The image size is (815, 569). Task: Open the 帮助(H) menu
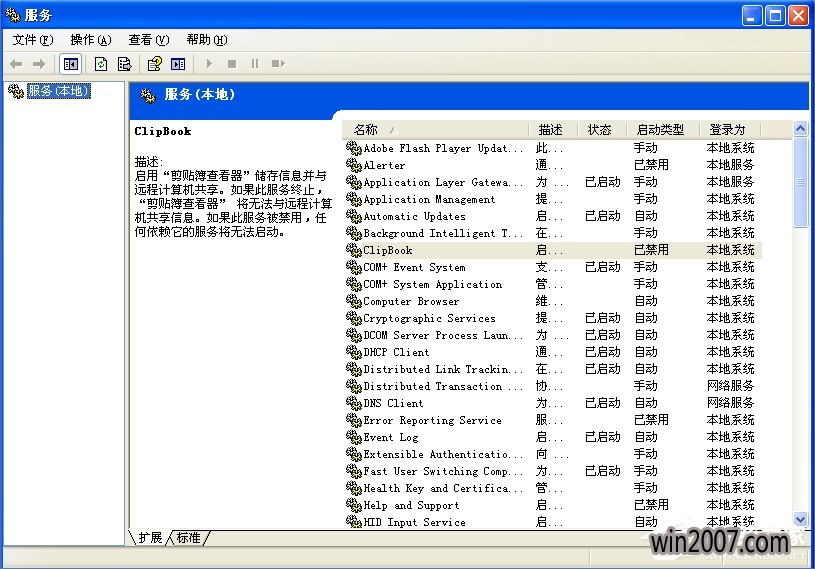pyautogui.click(x=207, y=40)
